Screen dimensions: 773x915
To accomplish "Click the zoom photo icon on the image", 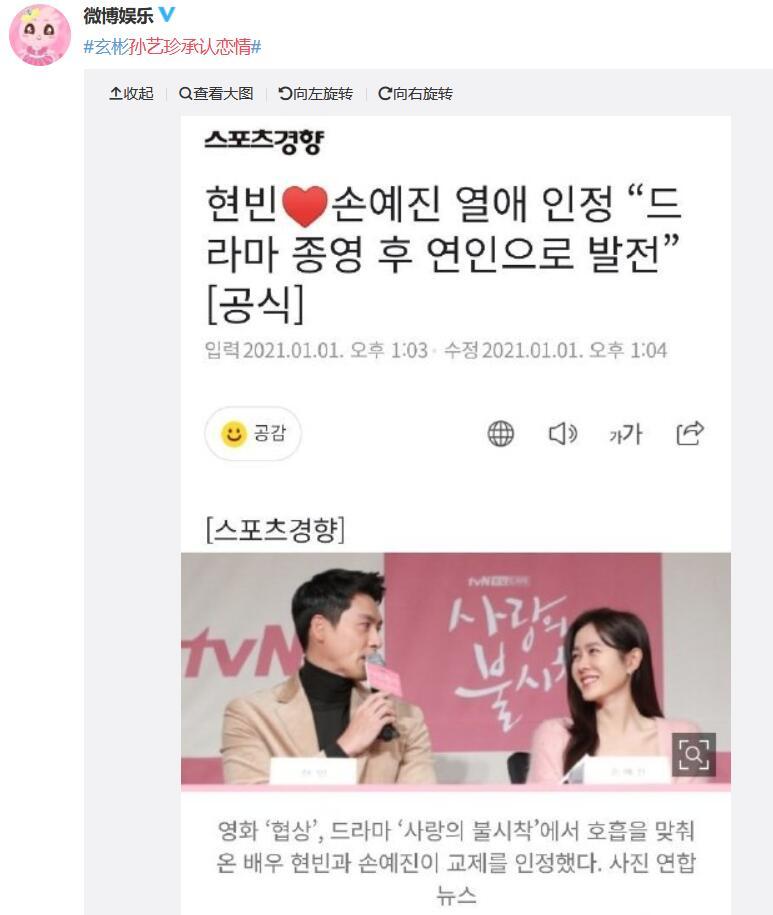I will (694, 755).
